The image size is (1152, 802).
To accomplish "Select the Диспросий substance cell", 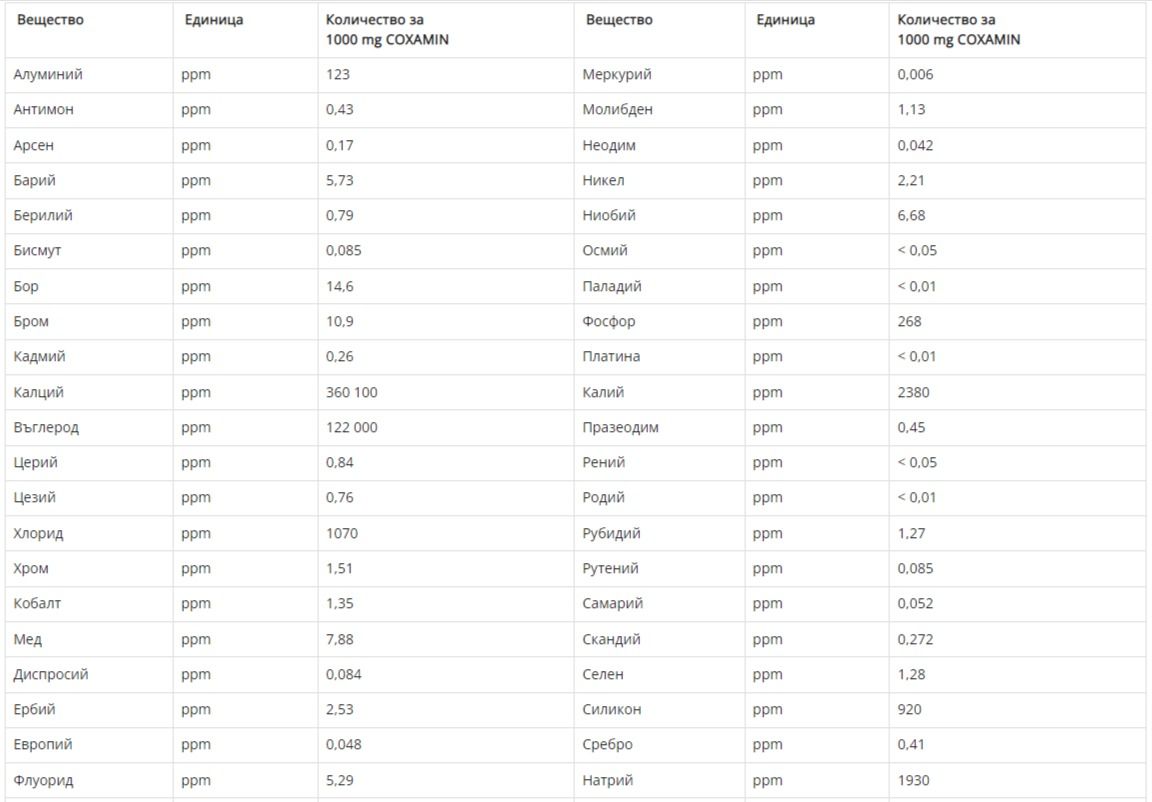I will pyautogui.click(x=51, y=674).
